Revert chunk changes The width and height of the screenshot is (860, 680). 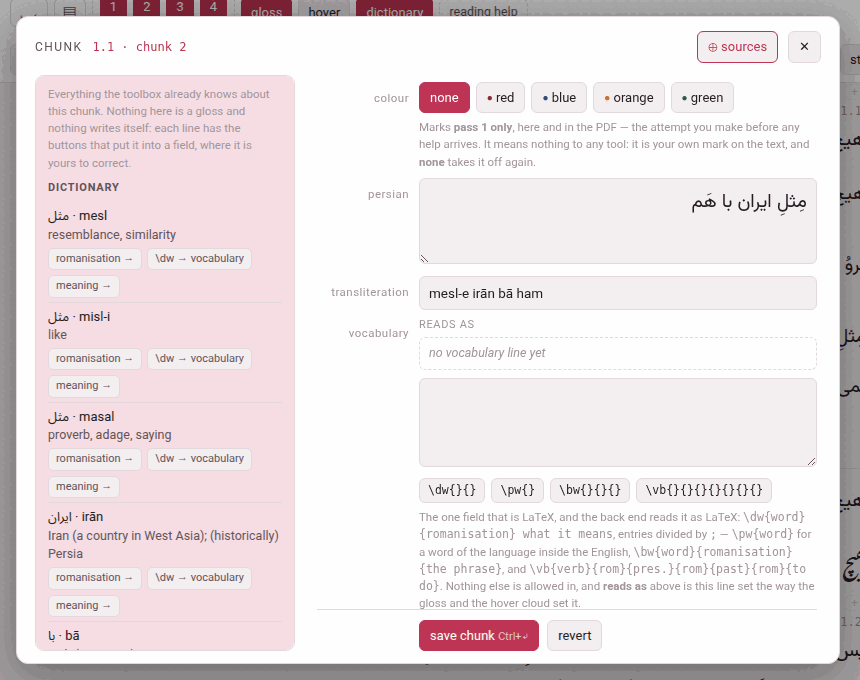coord(574,636)
